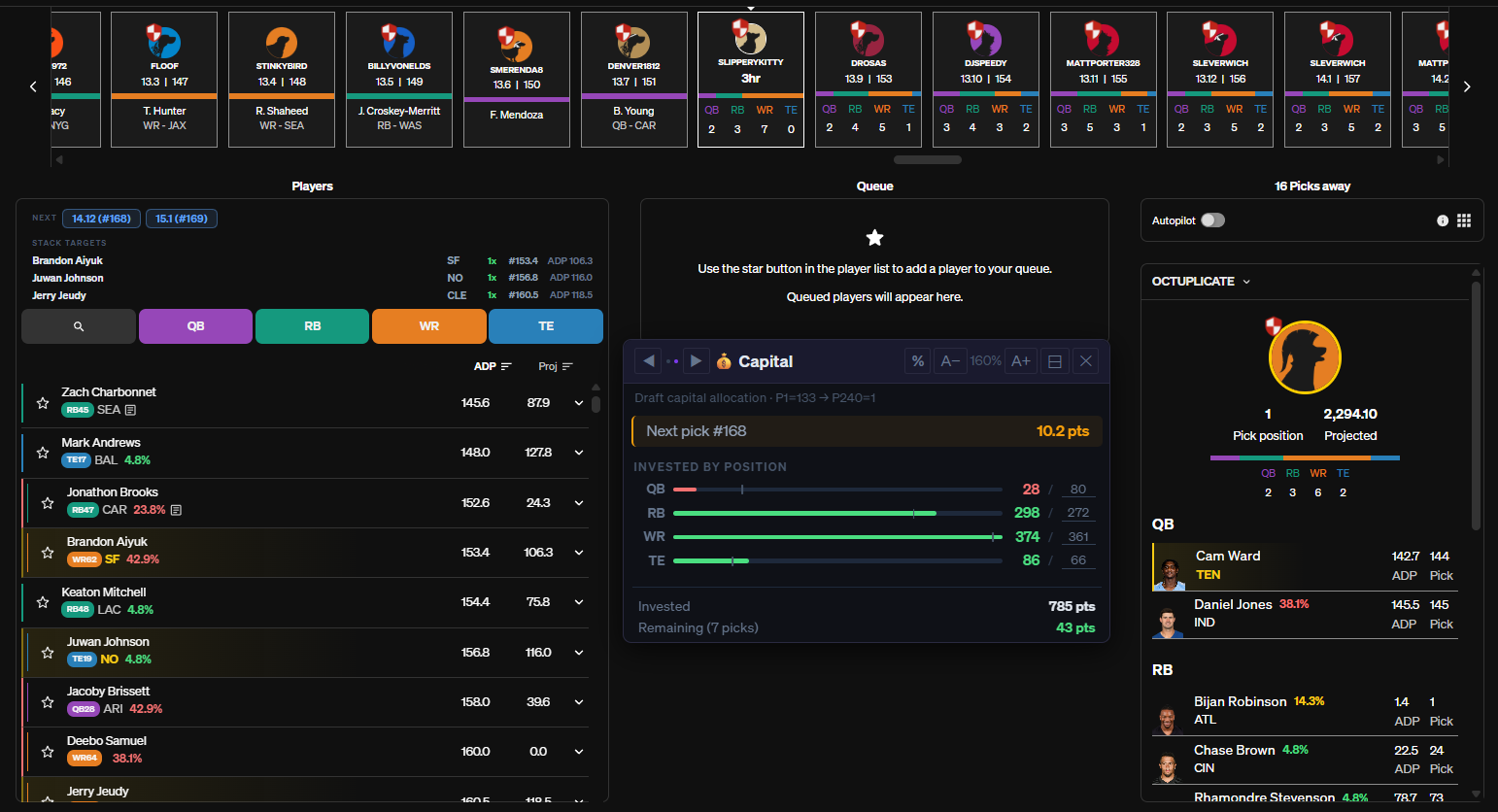Select Juwan Johnson stack target

point(312,278)
